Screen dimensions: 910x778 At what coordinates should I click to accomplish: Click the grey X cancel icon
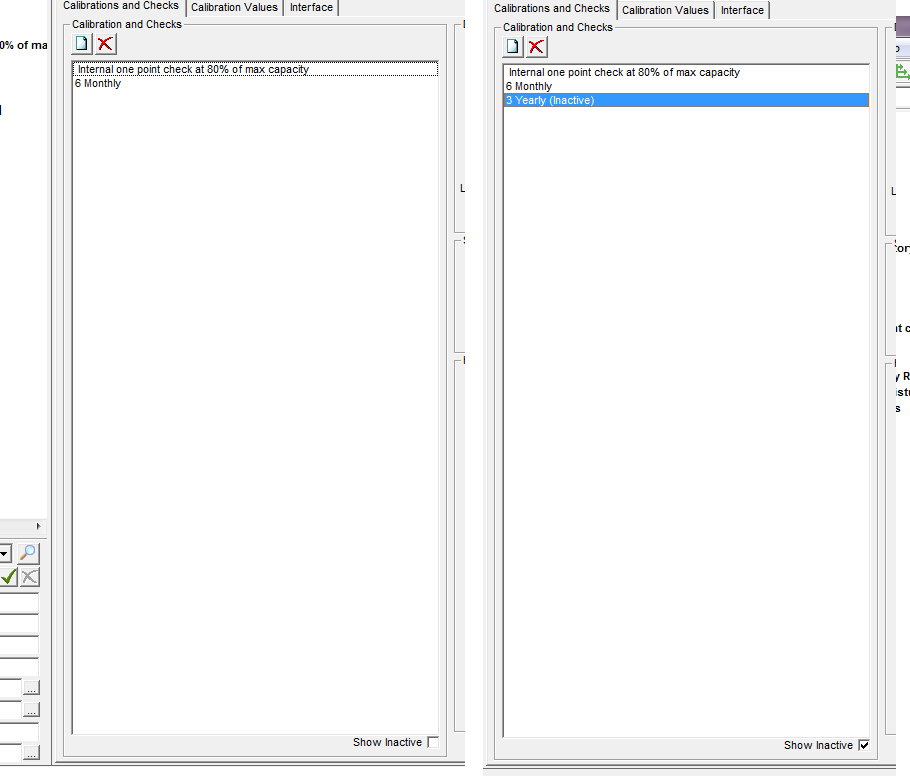(30, 576)
